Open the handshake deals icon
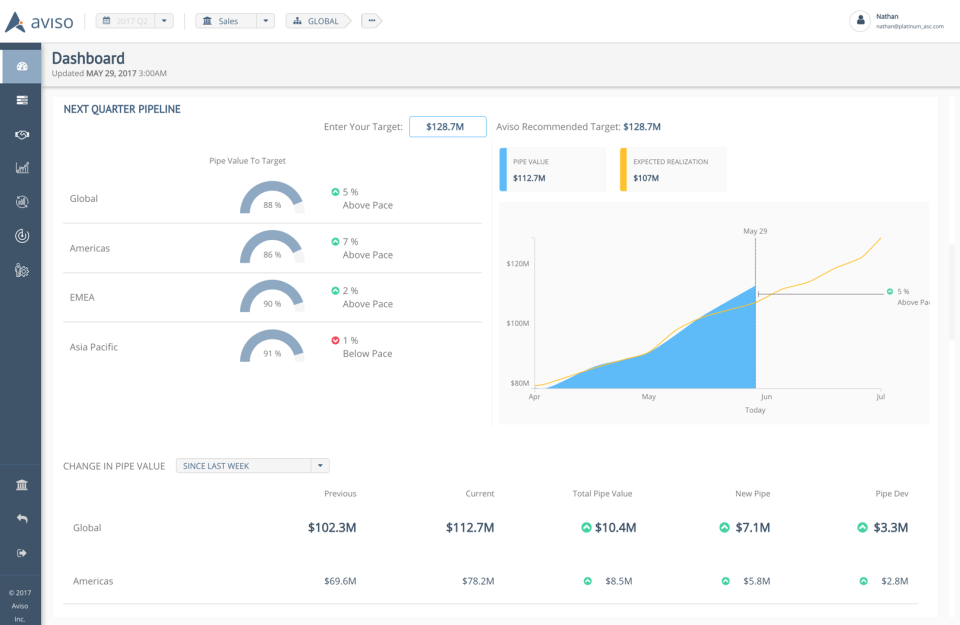Screen dimensions: 960x625 click(21, 134)
